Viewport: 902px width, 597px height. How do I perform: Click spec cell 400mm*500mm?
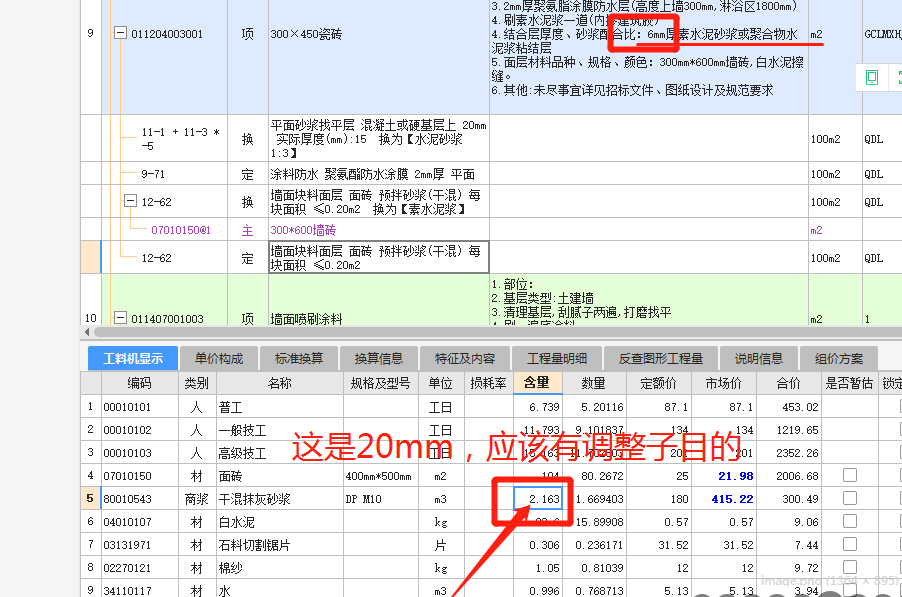[379, 476]
